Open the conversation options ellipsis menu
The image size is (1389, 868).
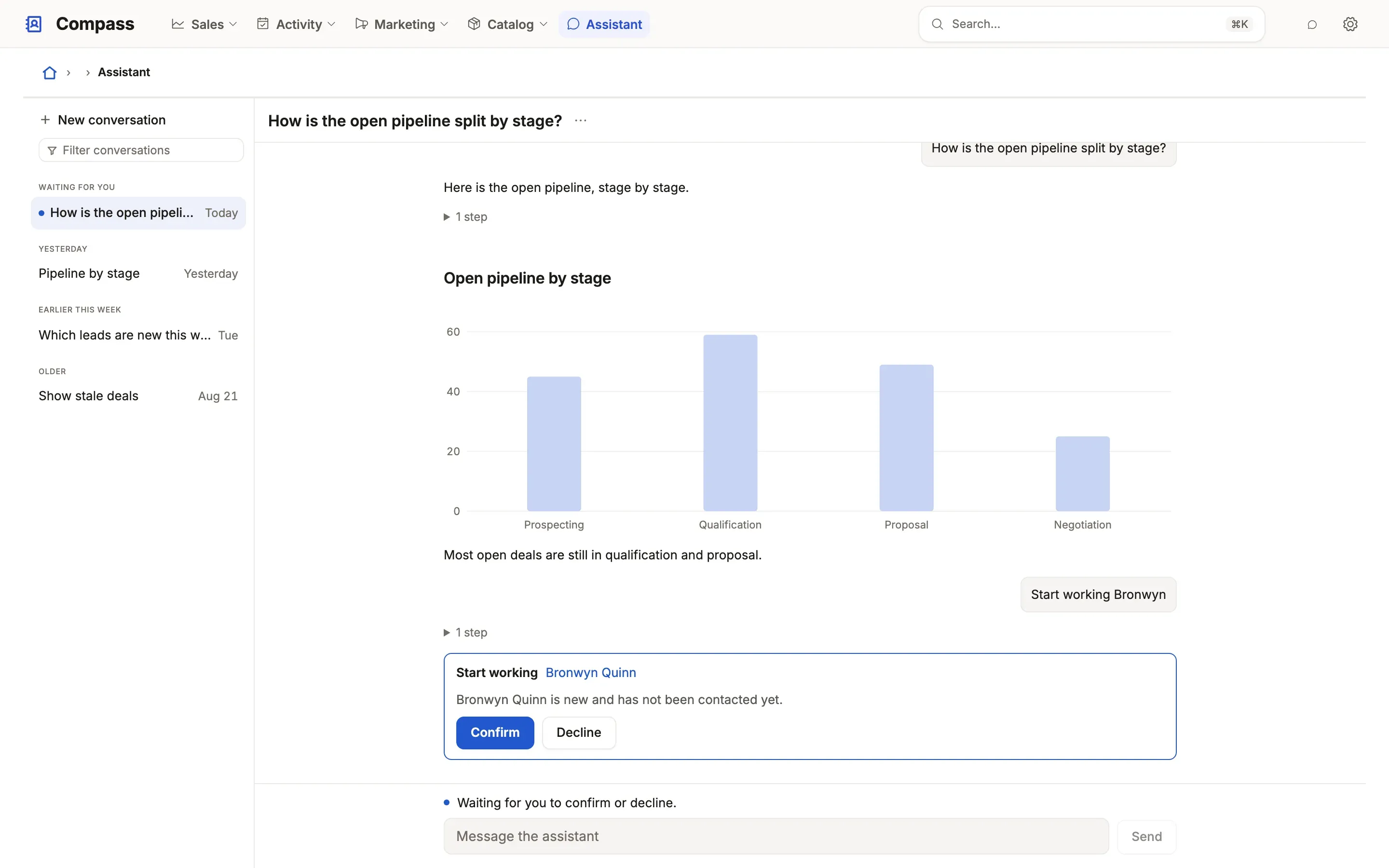coord(580,121)
